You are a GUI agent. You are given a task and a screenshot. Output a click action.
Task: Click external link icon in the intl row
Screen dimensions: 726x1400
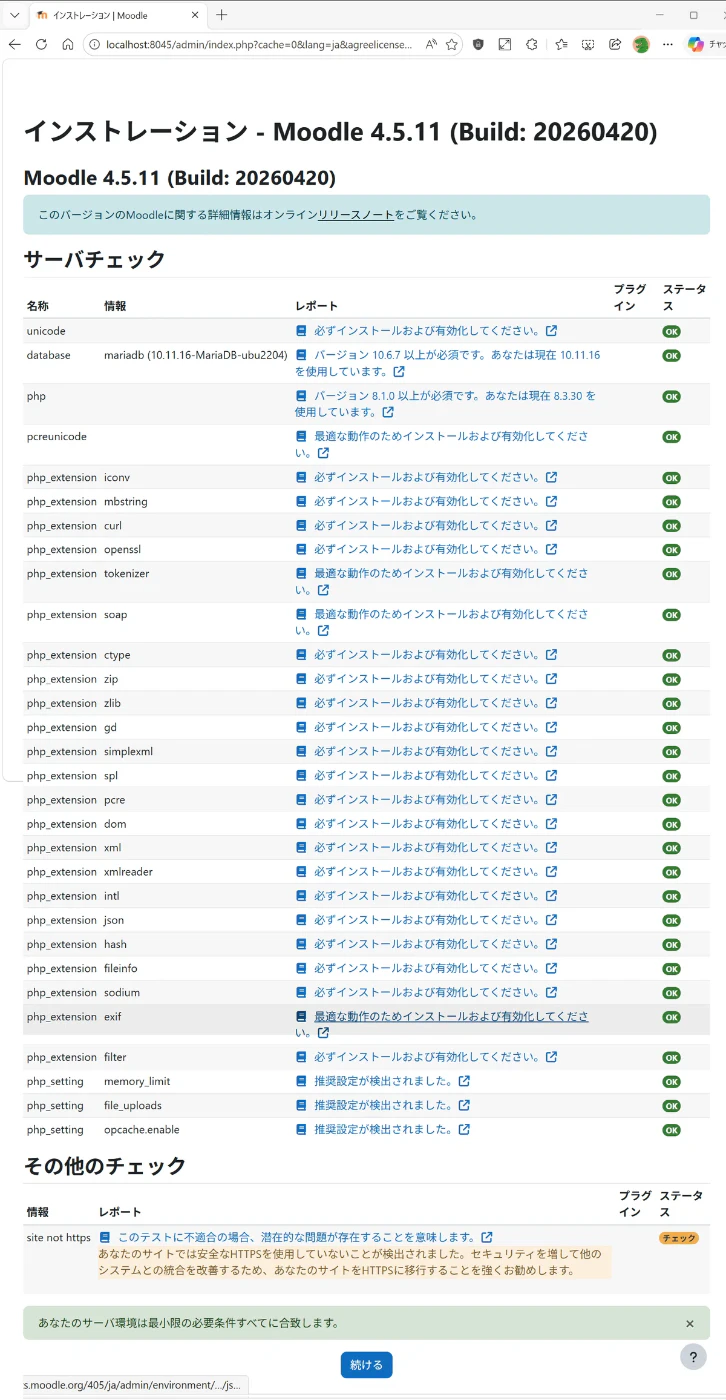click(x=552, y=896)
